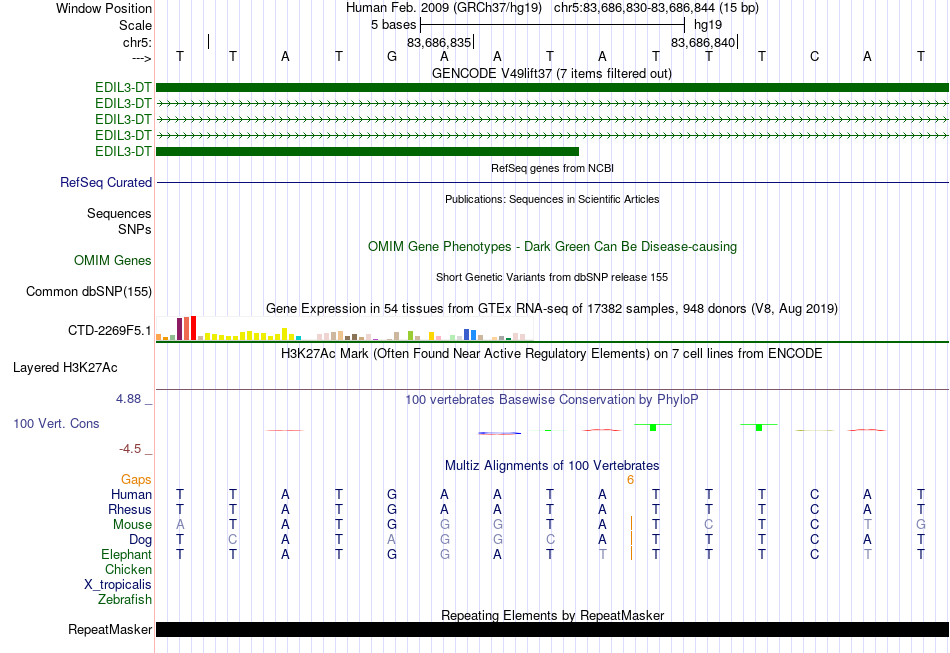Screen dimensions: 950x653
Task: Click the orange Gaps label
Action: tap(136, 480)
